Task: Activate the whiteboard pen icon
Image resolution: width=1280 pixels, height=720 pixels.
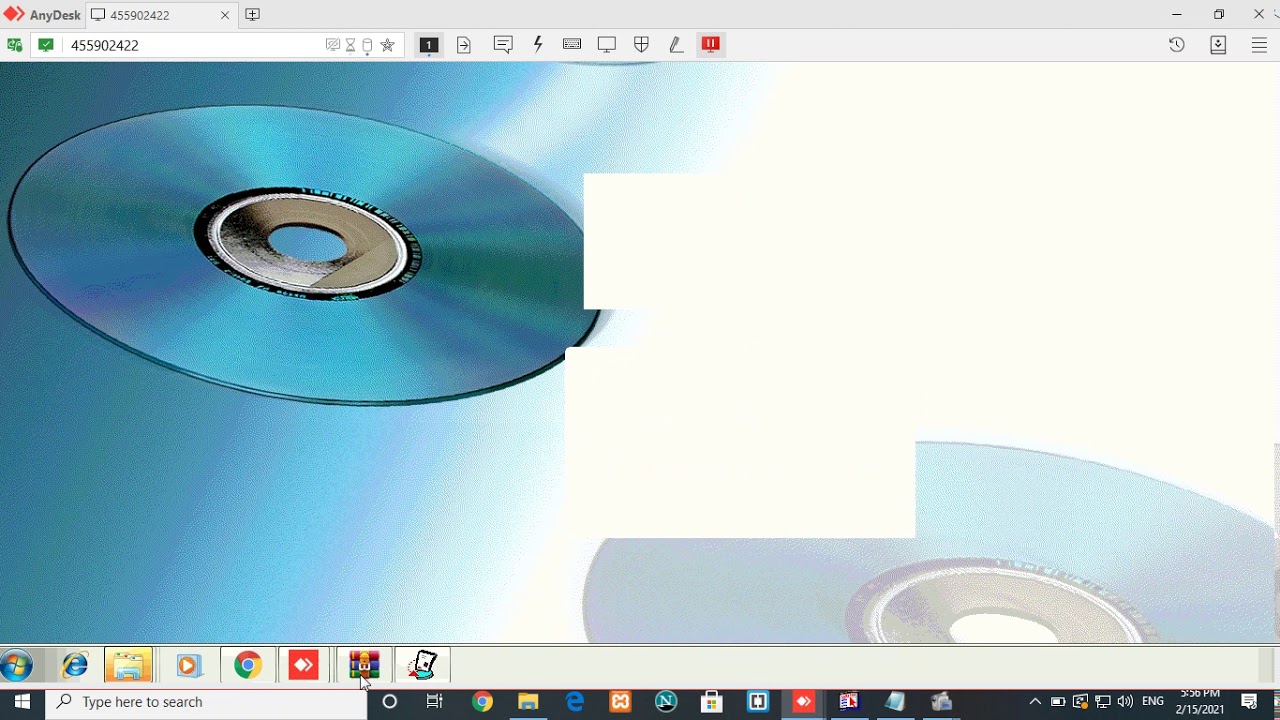Action: (x=676, y=44)
